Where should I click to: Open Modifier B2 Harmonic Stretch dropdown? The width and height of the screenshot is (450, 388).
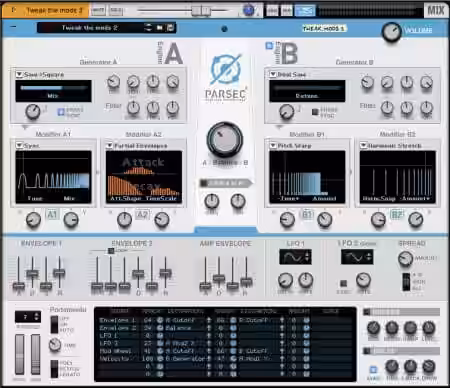point(364,145)
